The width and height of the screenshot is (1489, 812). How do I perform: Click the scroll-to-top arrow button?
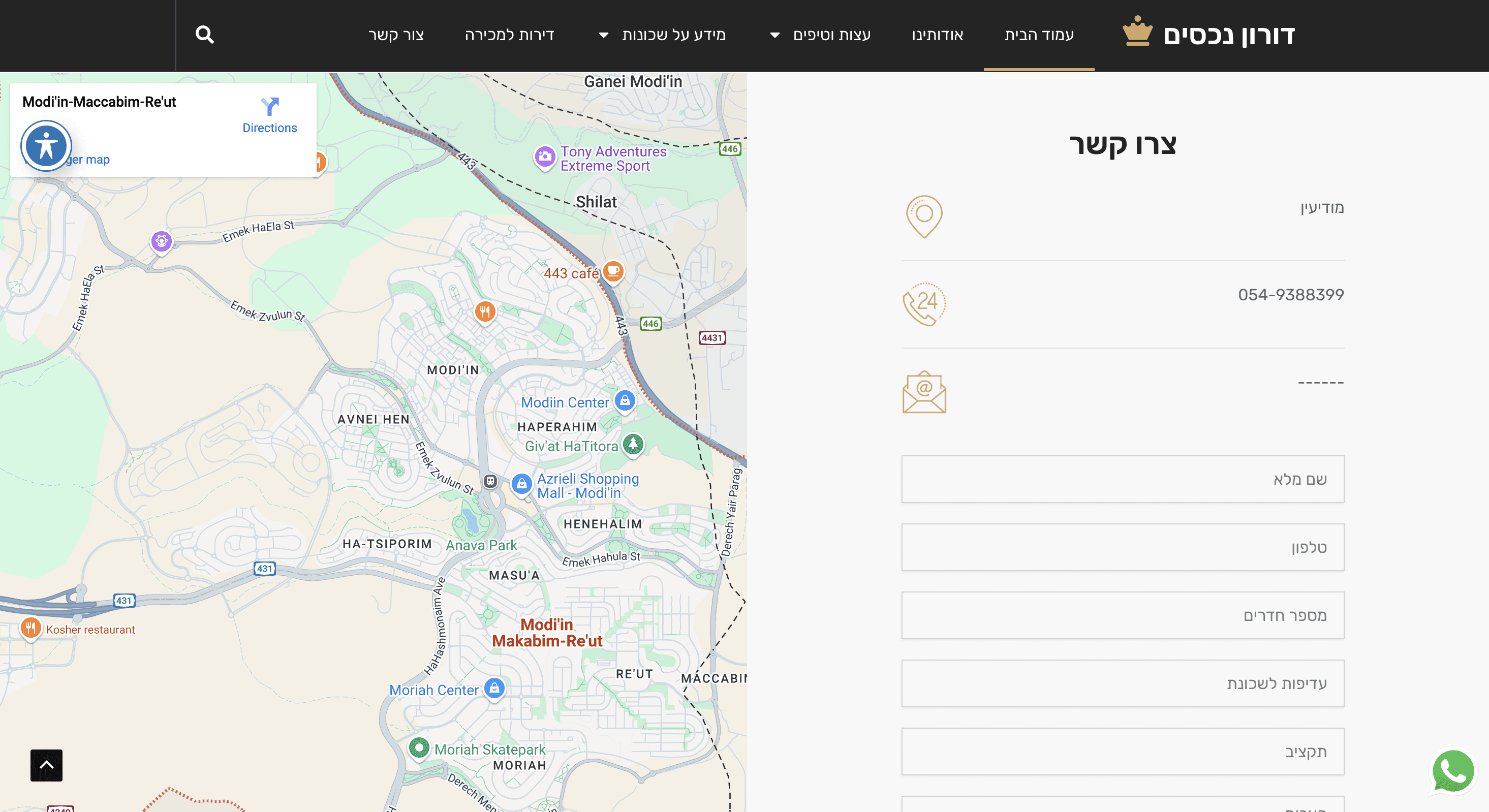46,765
